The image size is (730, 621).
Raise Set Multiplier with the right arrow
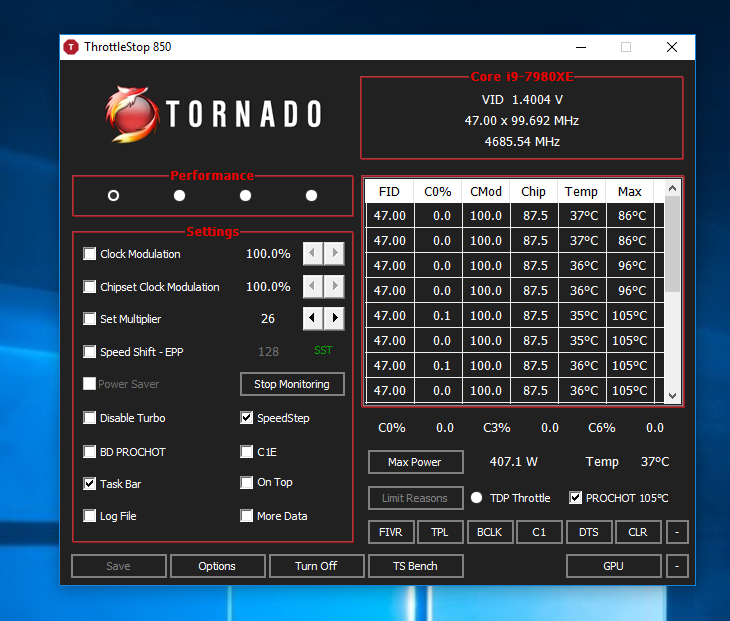click(x=334, y=318)
